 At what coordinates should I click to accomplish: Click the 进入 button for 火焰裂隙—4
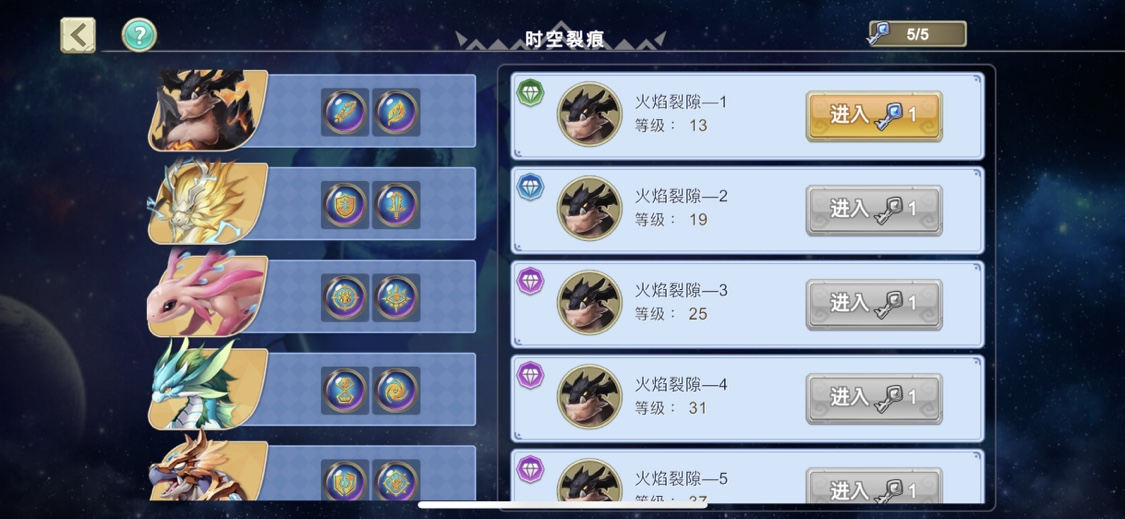tap(874, 398)
